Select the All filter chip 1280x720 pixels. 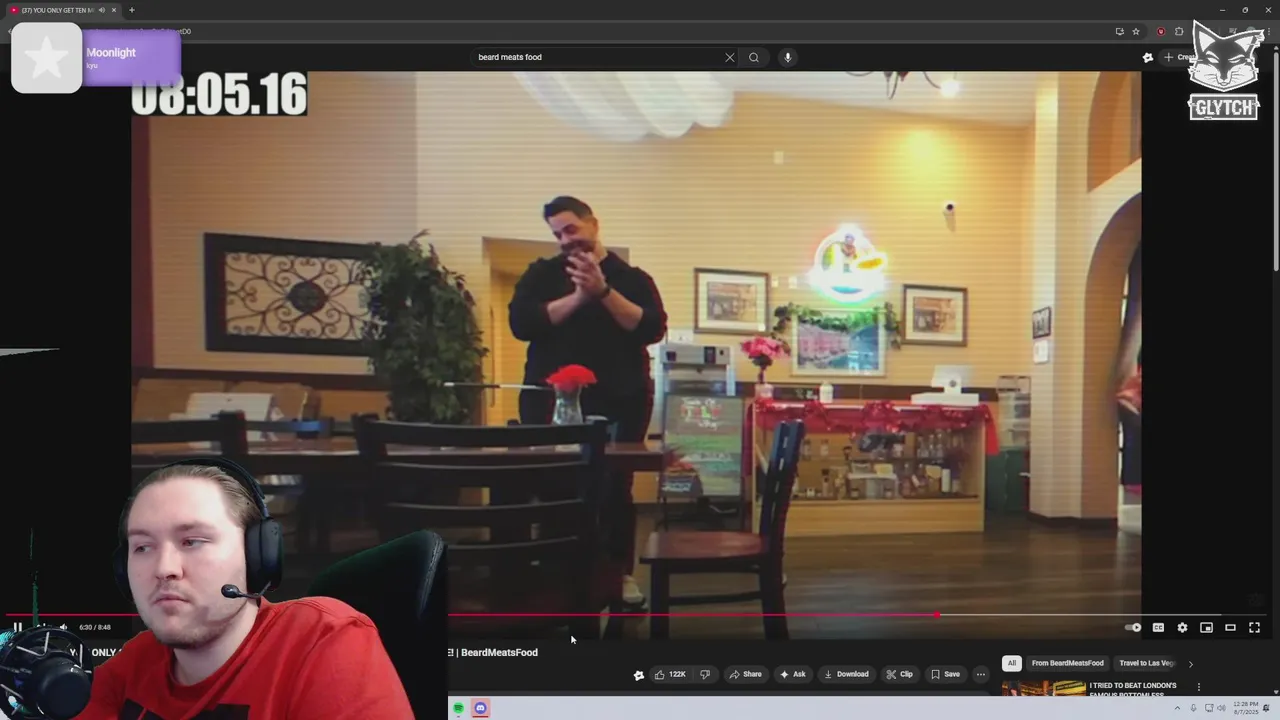(x=1011, y=663)
